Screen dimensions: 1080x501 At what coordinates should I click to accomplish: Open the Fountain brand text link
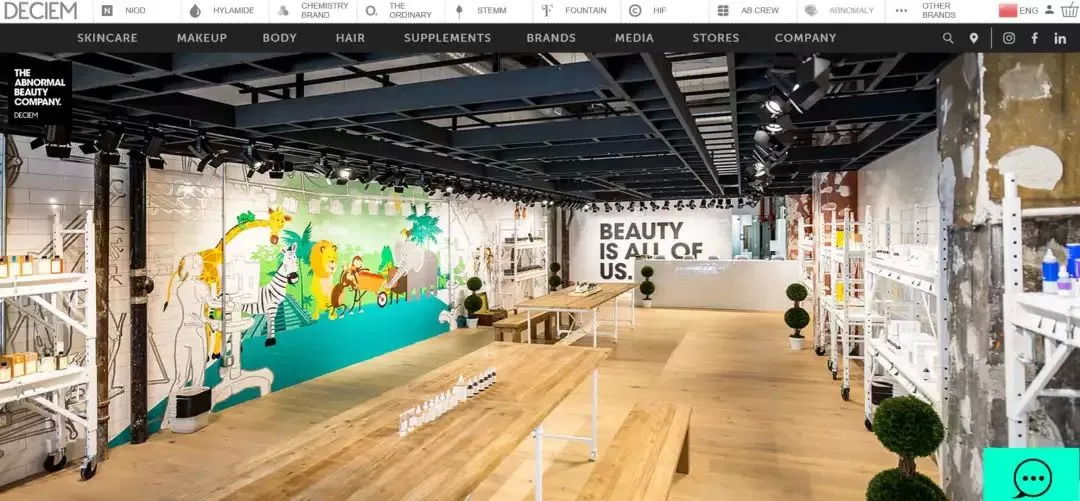(586, 10)
